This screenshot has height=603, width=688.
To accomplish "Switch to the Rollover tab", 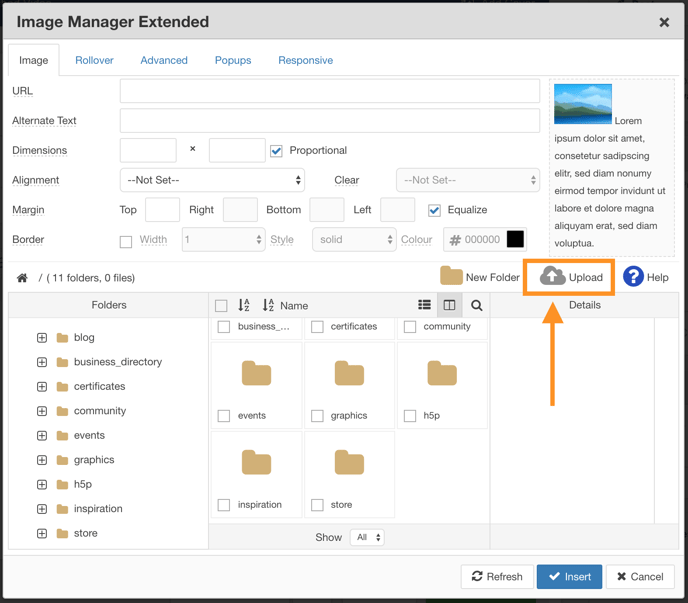I will [94, 60].
